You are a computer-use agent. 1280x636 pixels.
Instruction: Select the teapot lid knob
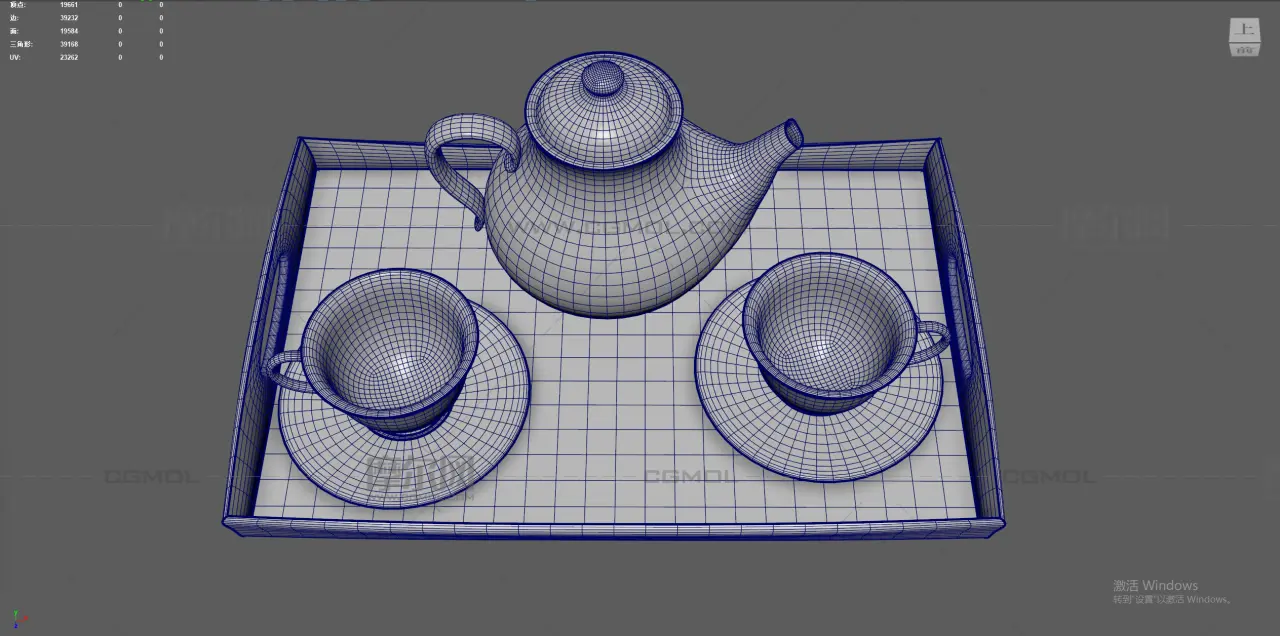[x=602, y=77]
